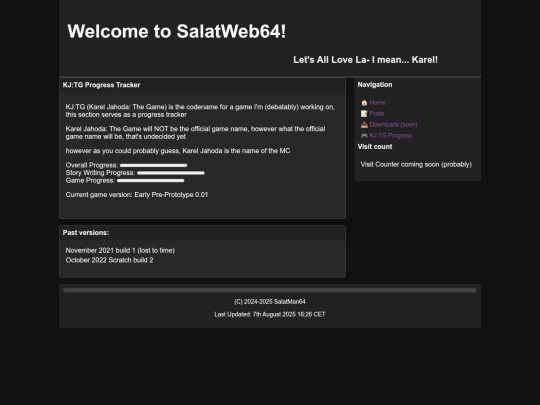Click the gamepad icon beside KJ:TG Progress
Screen dimensions: 540x405
364,136
